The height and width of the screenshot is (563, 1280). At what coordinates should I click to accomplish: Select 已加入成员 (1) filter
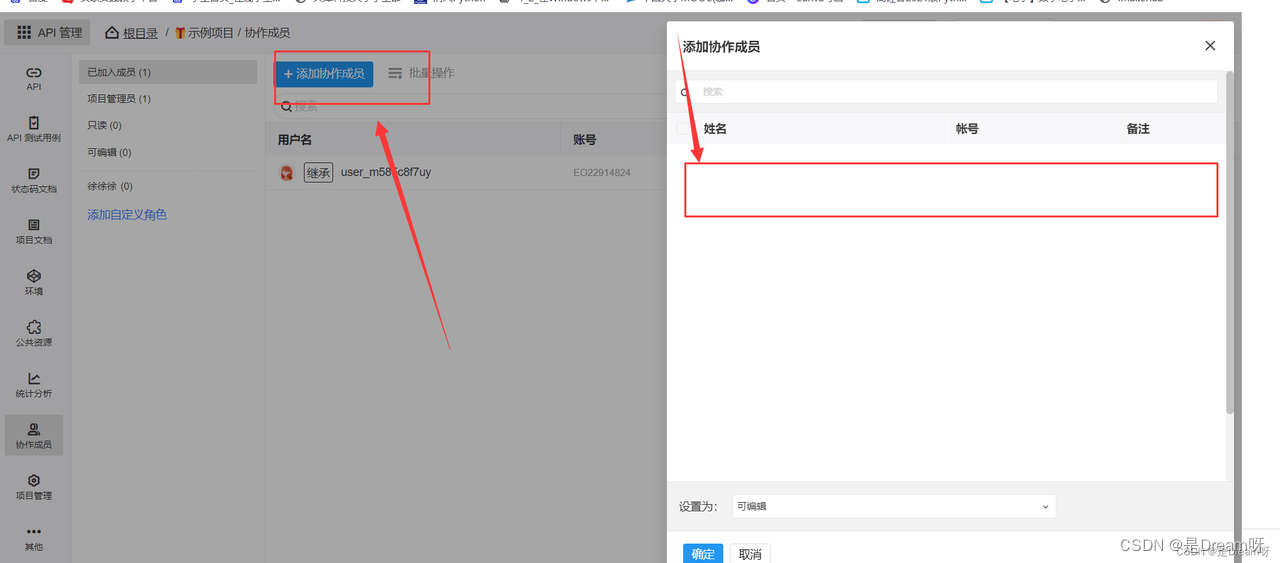pos(168,72)
